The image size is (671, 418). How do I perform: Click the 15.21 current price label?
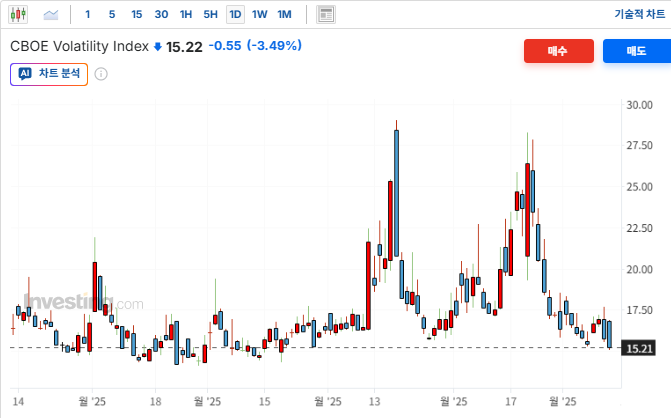tap(639, 349)
